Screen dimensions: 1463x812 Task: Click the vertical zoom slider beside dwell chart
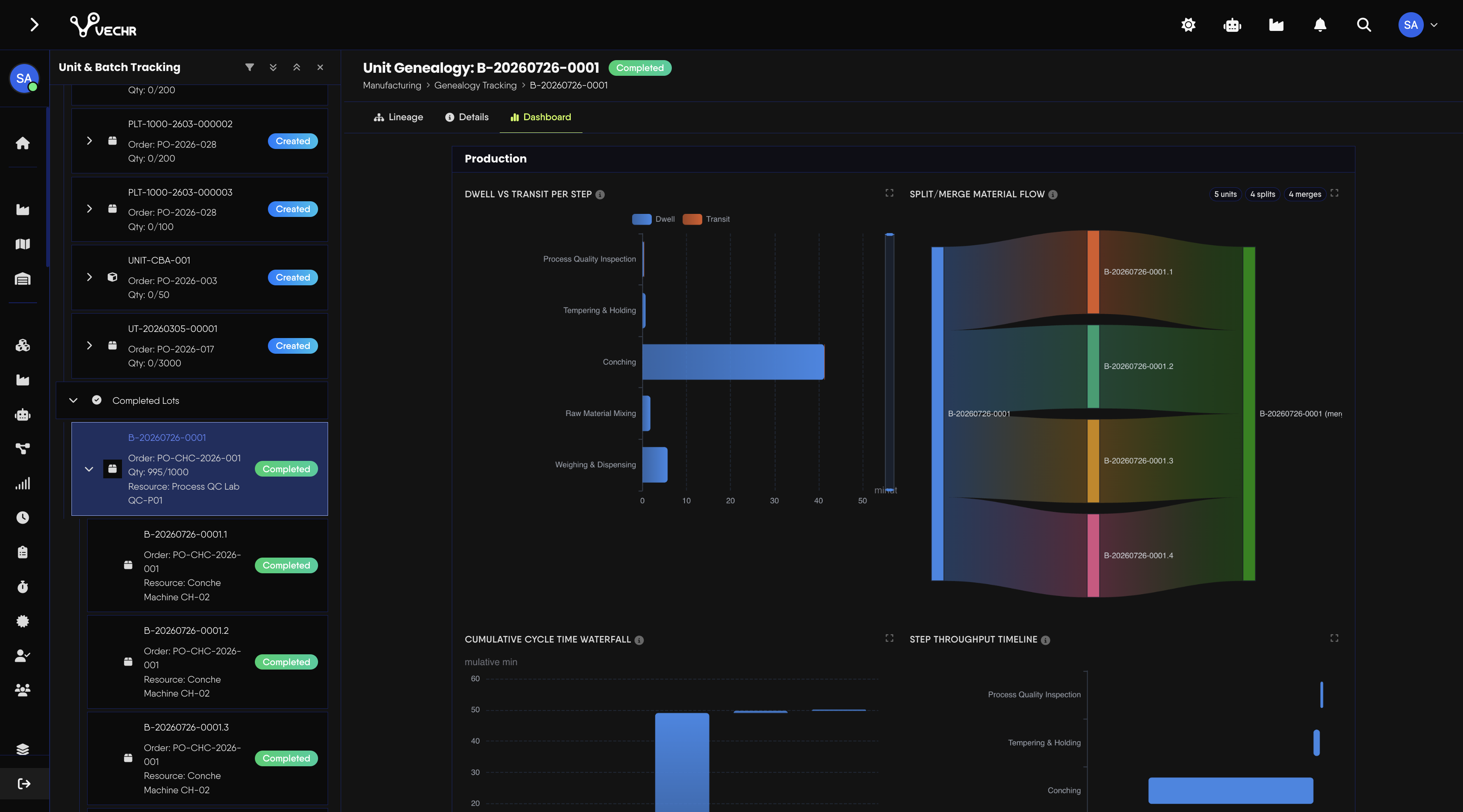tap(889, 362)
